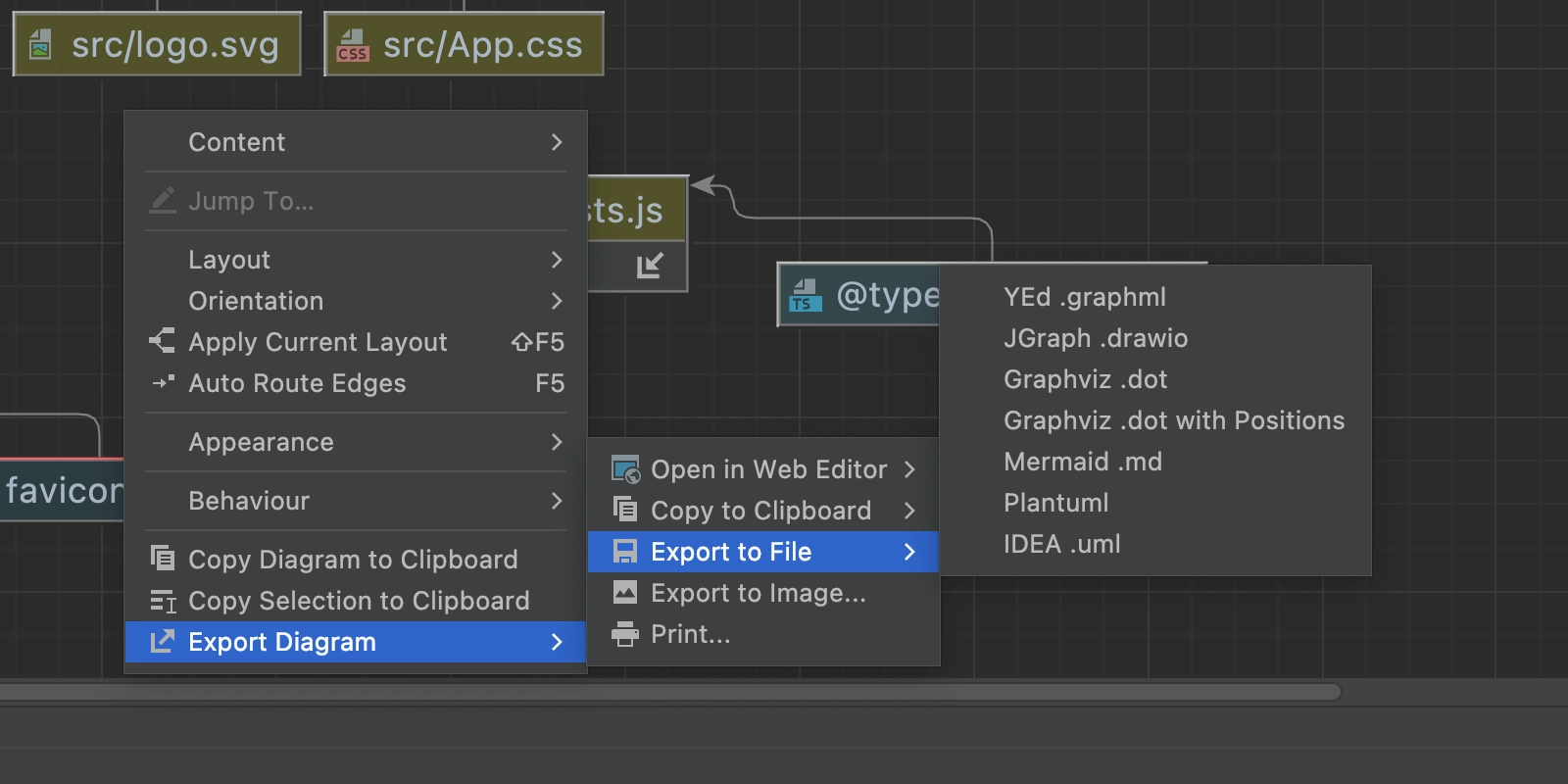Open the Orientation menu entry
The width and height of the screenshot is (1568, 784).
(x=356, y=301)
